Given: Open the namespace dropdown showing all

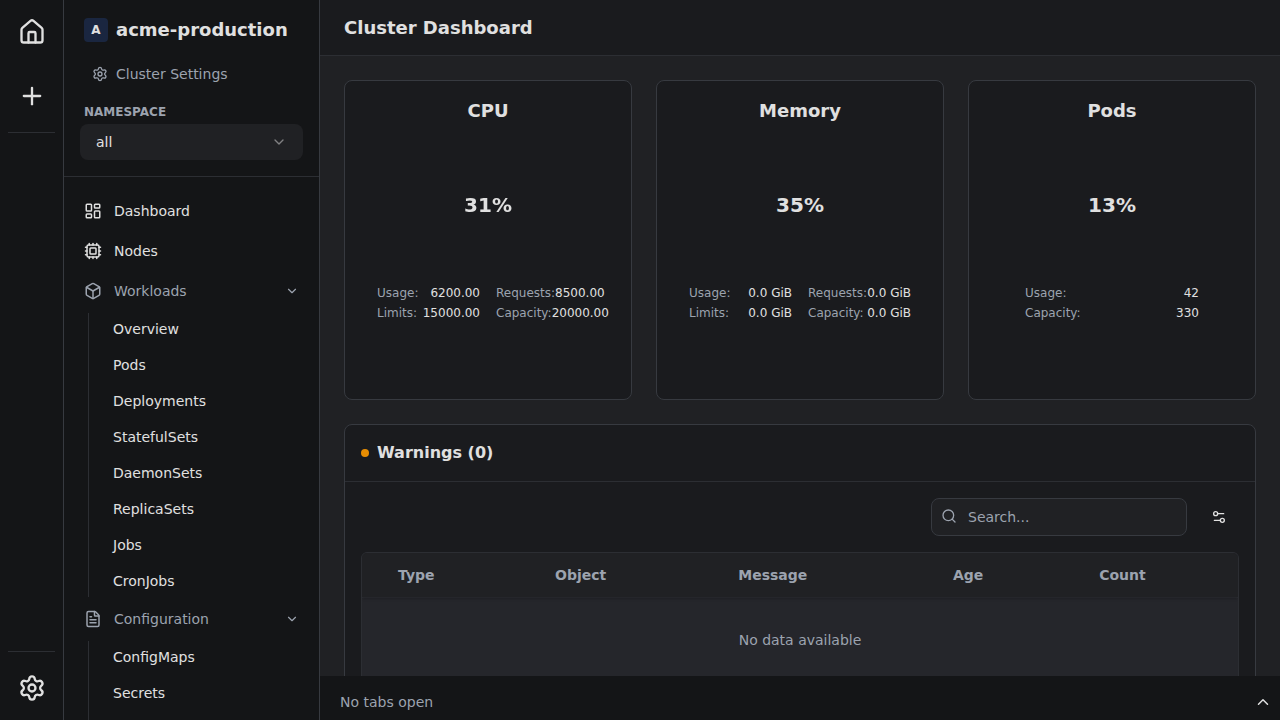Looking at the screenshot, I should (190, 141).
